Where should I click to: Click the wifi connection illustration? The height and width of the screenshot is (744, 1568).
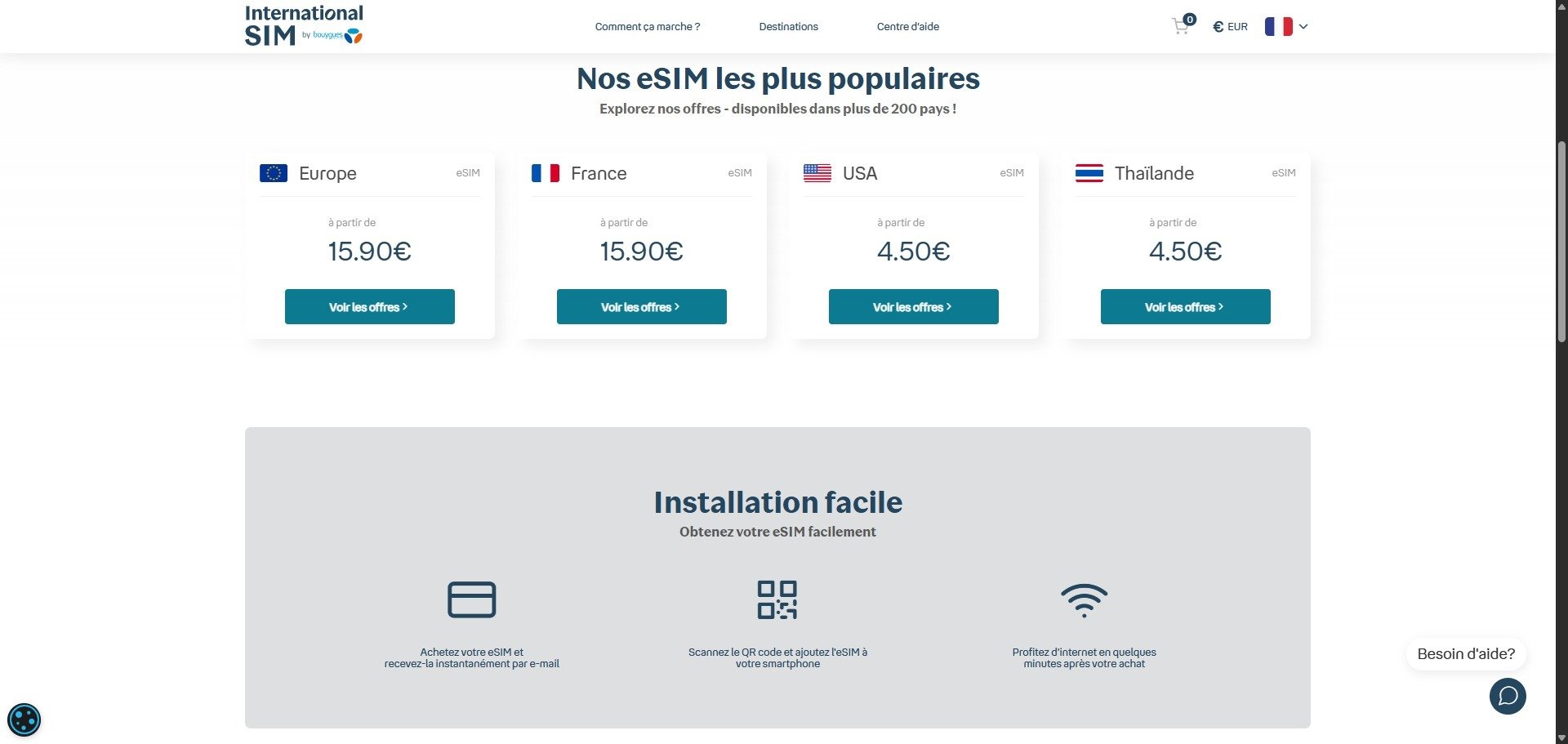point(1085,602)
